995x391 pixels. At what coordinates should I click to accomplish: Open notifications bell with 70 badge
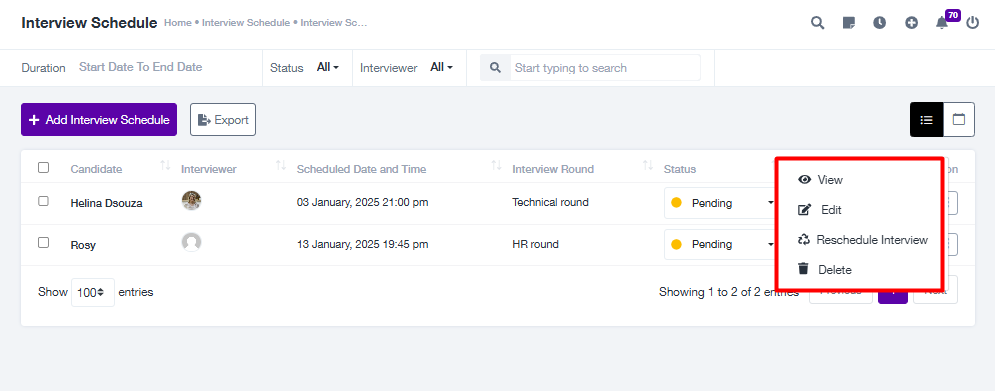coord(942,23)
